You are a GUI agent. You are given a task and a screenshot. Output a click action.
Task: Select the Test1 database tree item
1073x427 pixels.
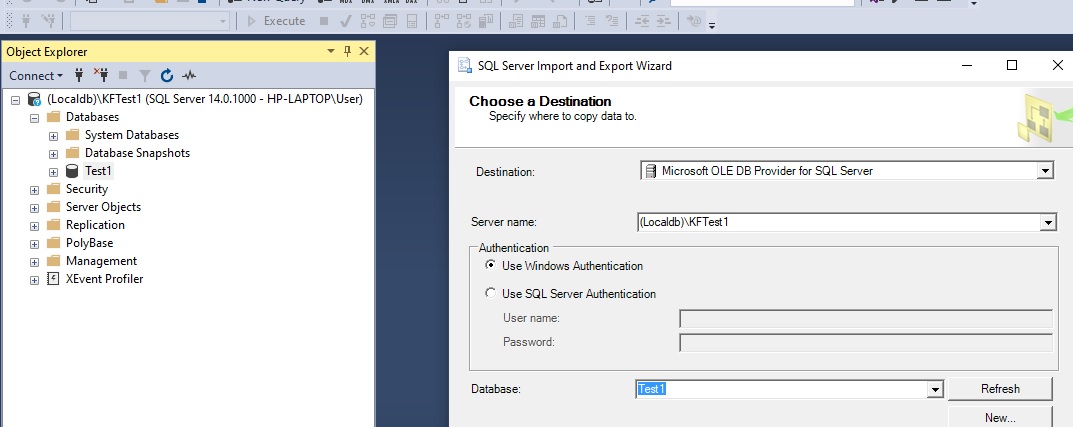coord(99,171)
